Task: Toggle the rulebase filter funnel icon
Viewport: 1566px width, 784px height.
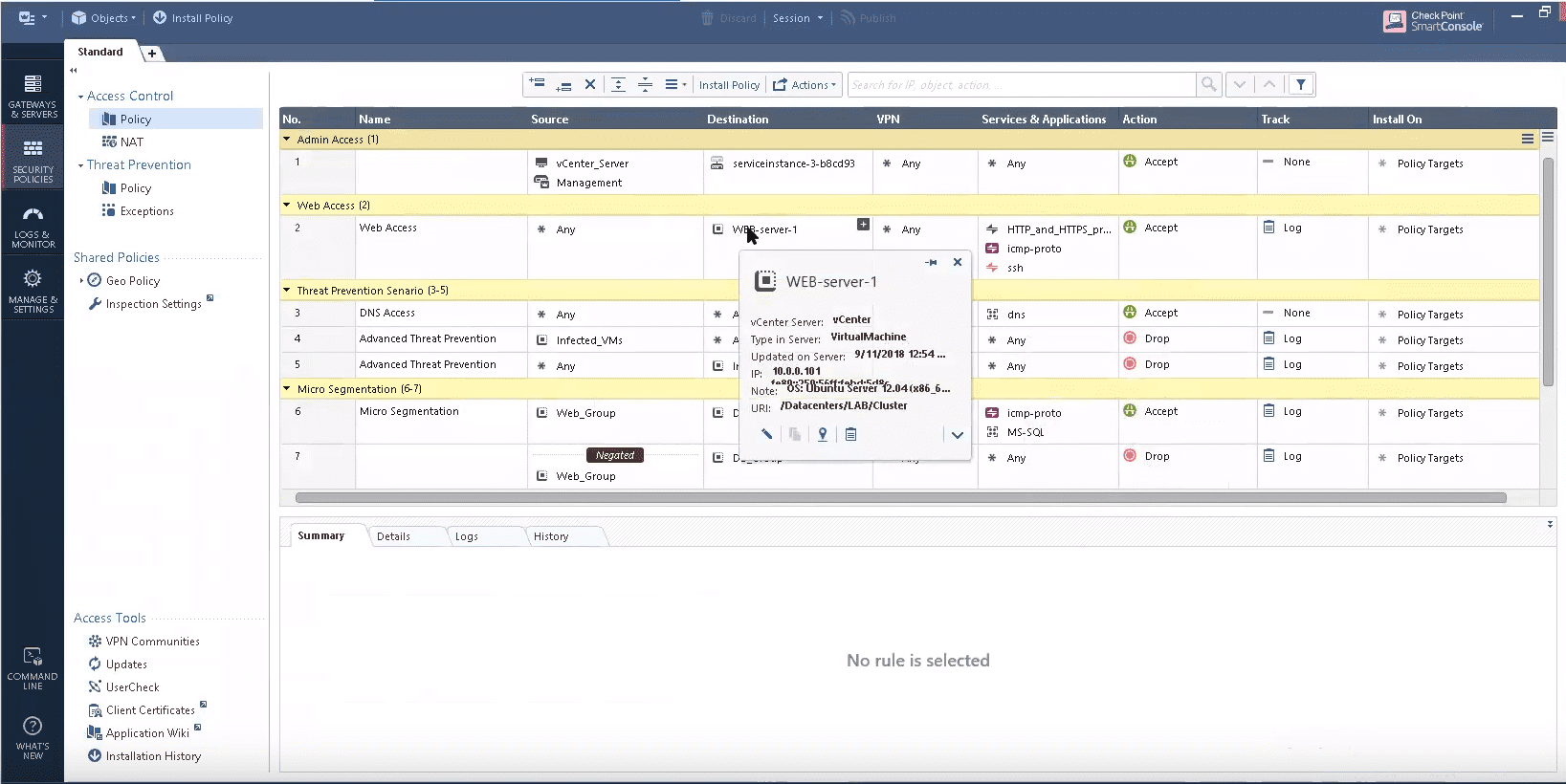Action: [1301, 84]
